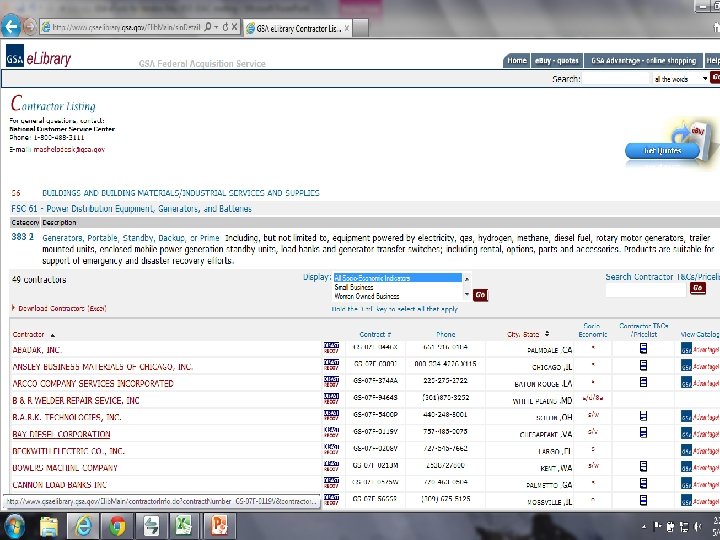The image size is (720, 540).
Task: Open the B & R WELDER REPAIR SEVICE link
Action: pos(76,400)
